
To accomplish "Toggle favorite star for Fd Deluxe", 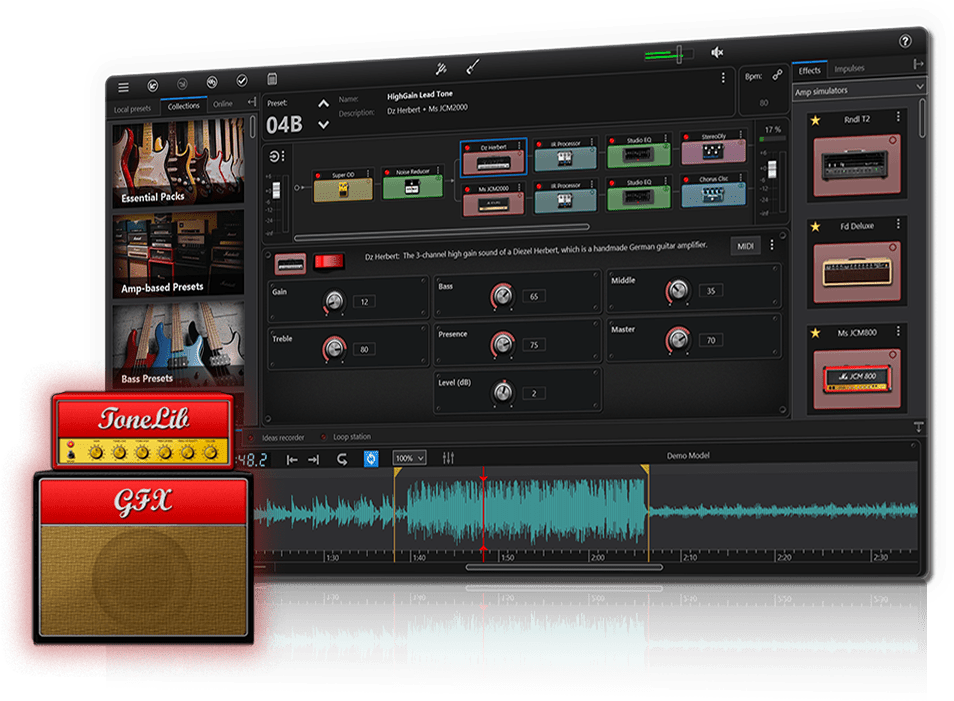I will 815,227.
